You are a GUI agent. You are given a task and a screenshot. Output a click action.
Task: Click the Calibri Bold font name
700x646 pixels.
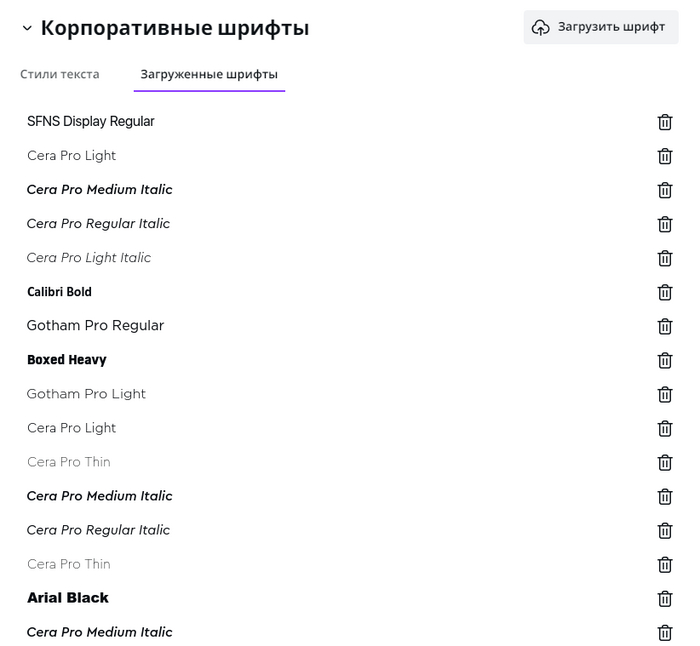[x=59, y=292]
